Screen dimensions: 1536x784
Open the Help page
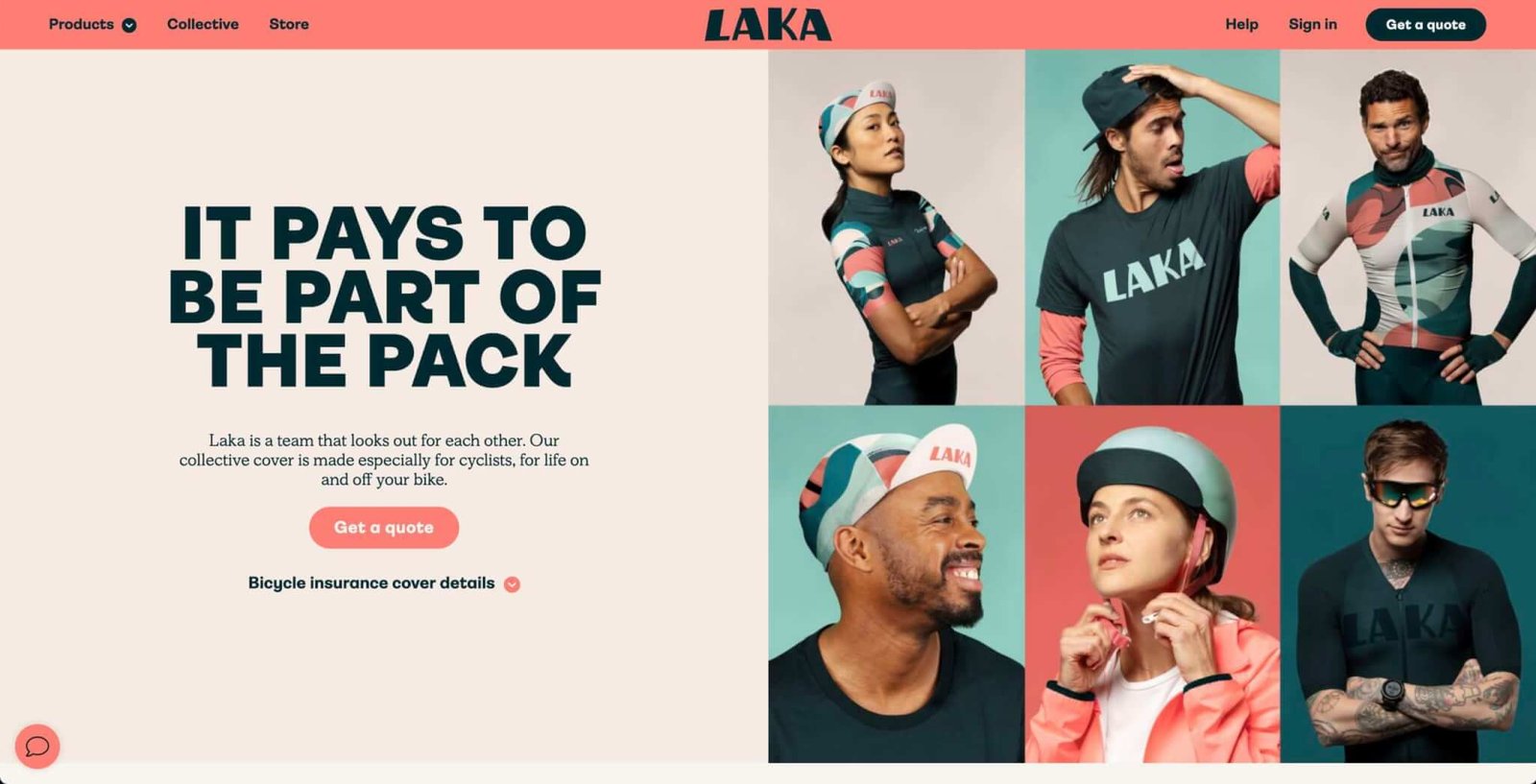point(1241,24)
